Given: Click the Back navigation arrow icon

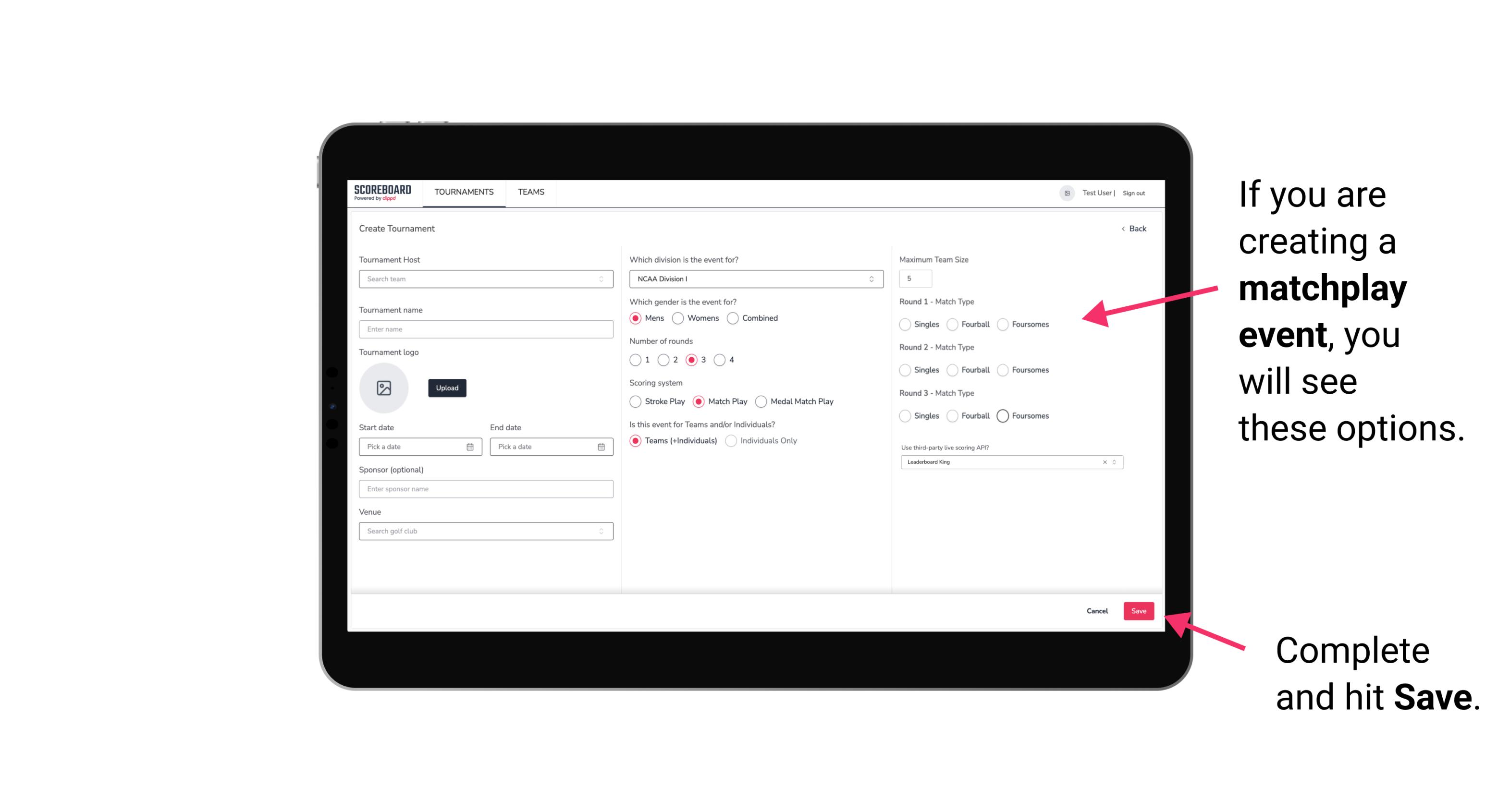Looking at the screenshot, I should coord(1123,228).
